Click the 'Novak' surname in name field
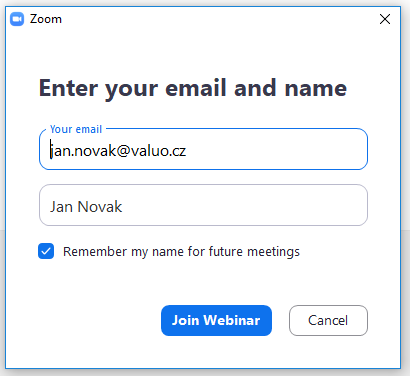The image size is (410, 376). pos(100,207)
